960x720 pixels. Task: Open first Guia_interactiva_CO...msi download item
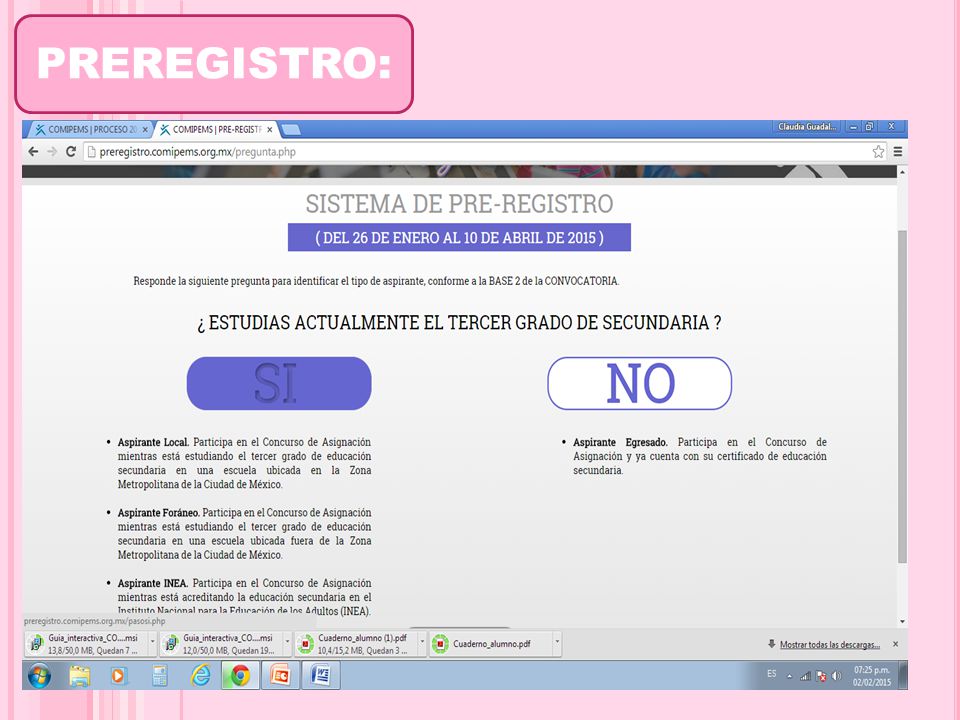click(86, 643)
